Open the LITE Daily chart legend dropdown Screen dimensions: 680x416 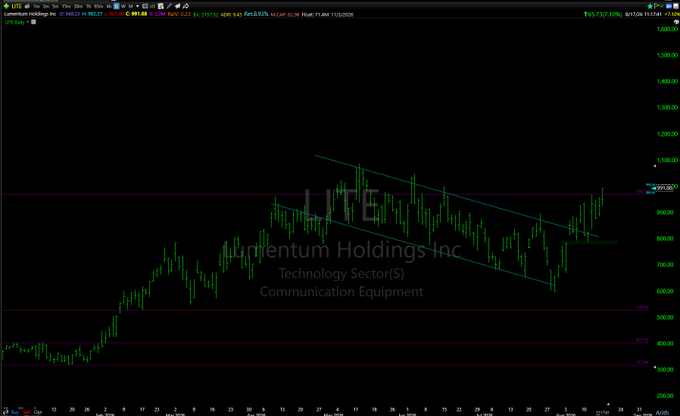point(28,22)
